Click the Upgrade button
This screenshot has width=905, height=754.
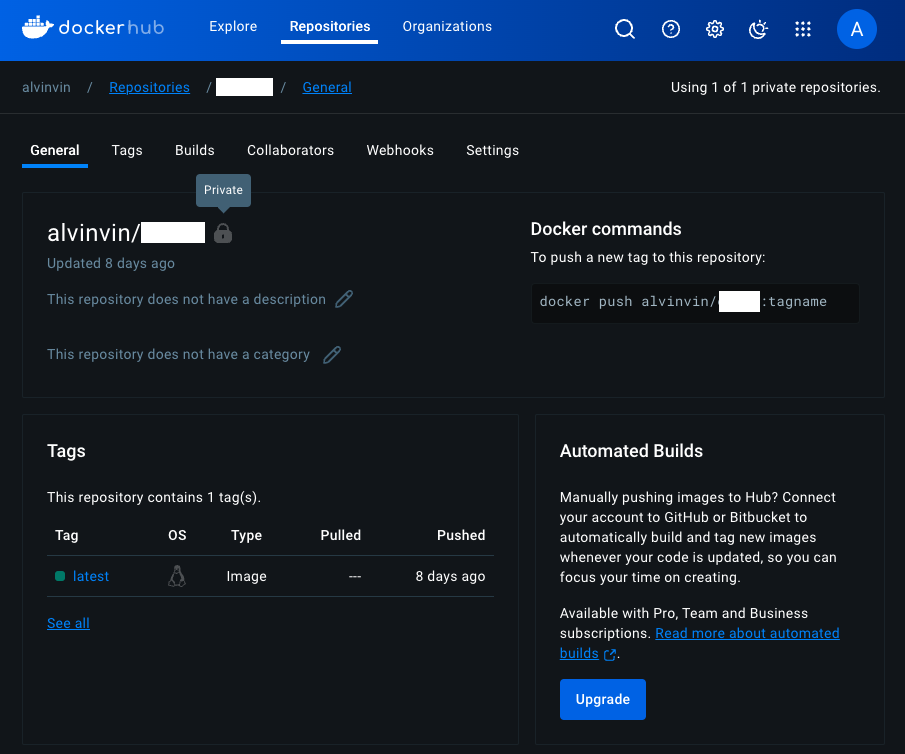(603, 699)
